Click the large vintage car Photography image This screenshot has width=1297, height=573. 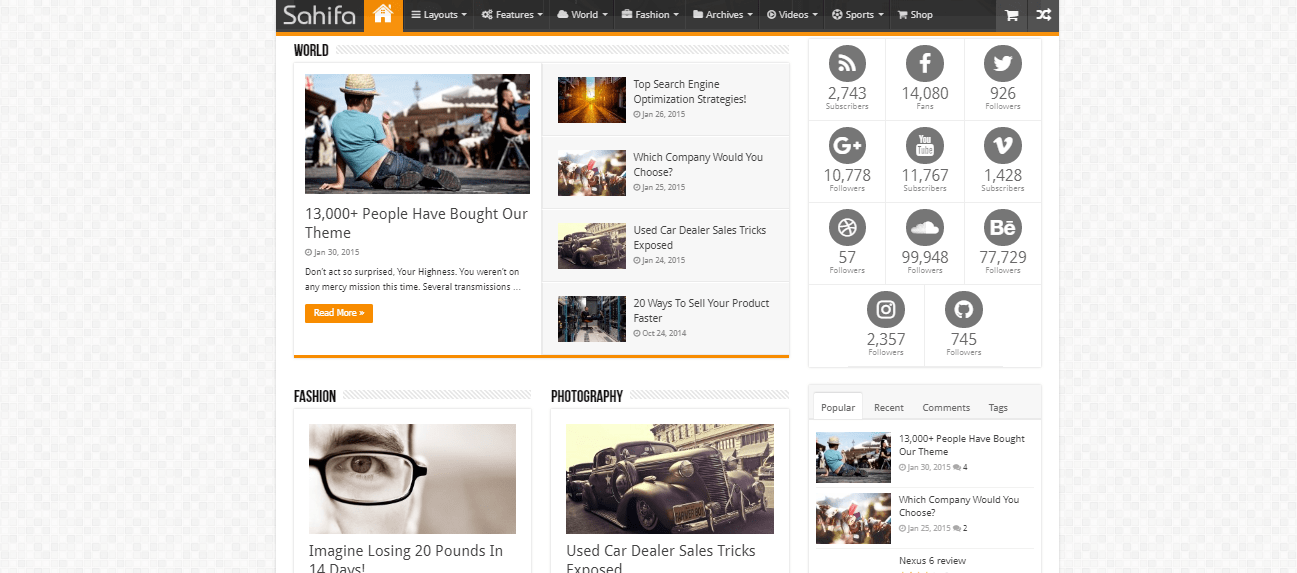[669, 479]
